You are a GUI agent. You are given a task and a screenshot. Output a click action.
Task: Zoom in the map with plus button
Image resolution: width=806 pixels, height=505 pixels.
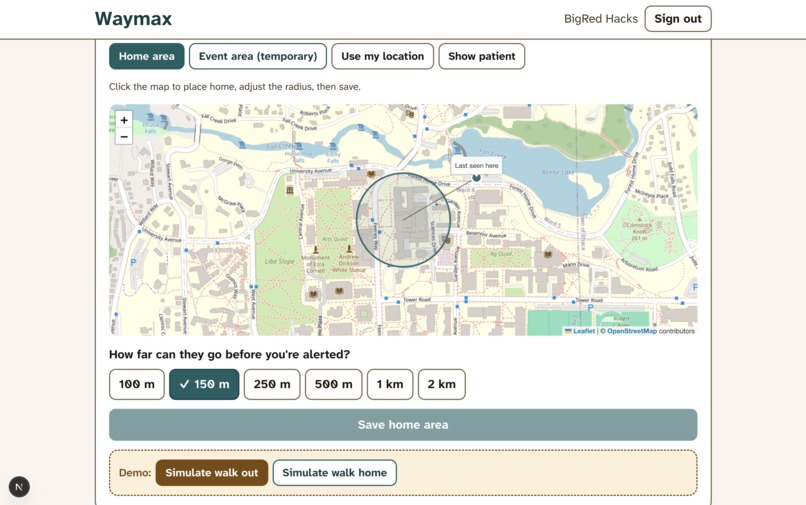(x=124, y=120)
